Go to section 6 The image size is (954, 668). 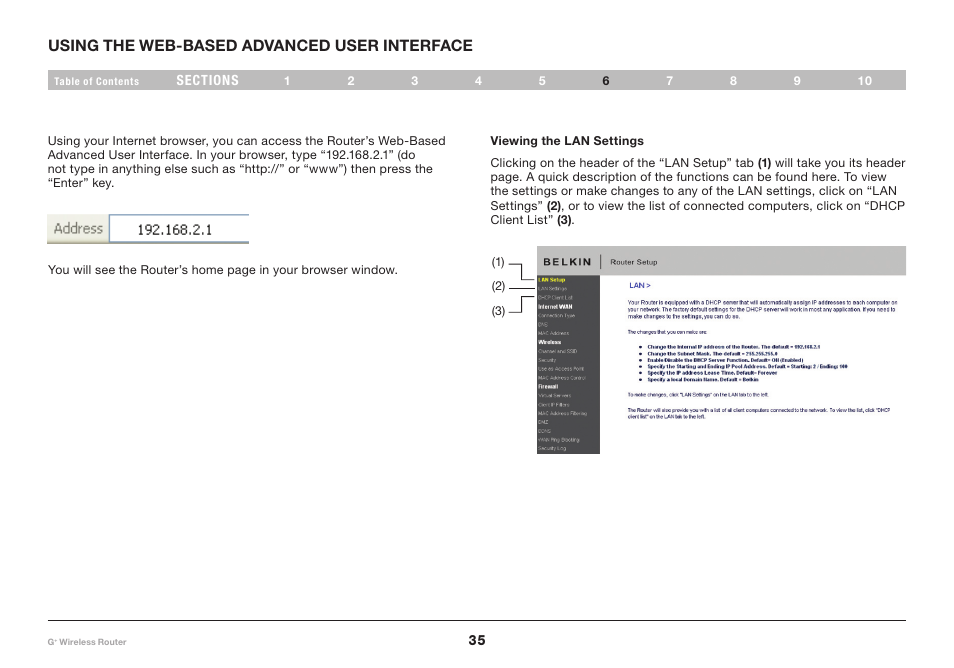606,81
